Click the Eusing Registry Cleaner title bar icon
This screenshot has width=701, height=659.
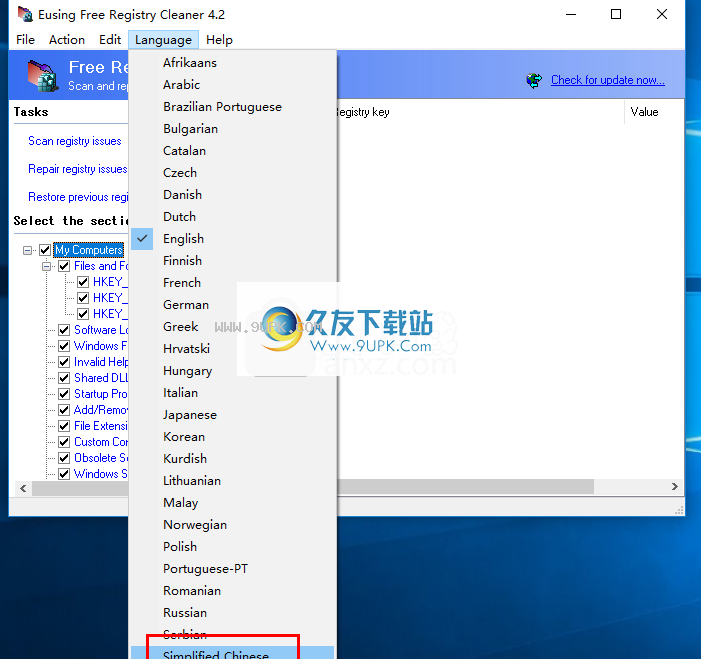point(25,14)
